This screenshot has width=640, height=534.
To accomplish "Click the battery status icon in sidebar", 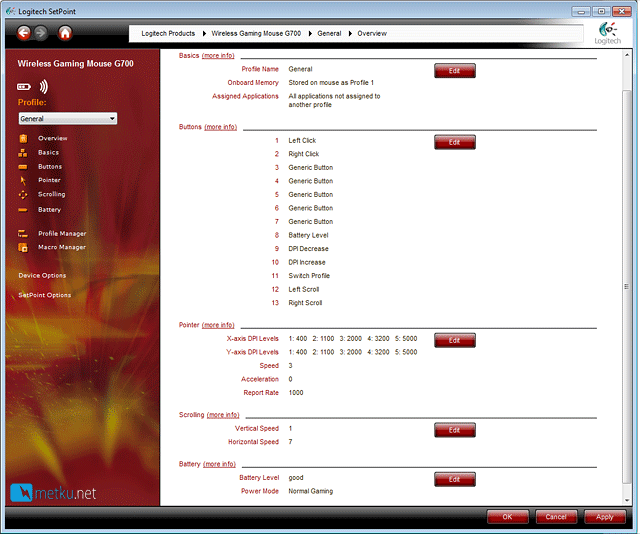I will click(x=24, y=87).
